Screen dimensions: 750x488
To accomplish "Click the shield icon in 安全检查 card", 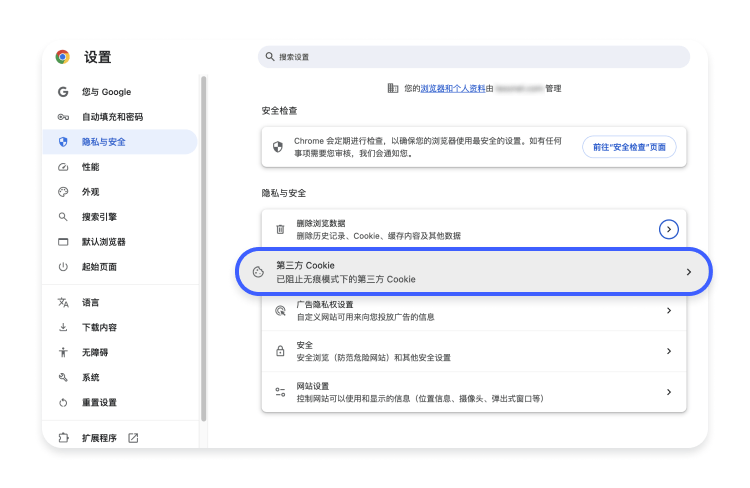I will pyautogui.click(x=277, y=147).
